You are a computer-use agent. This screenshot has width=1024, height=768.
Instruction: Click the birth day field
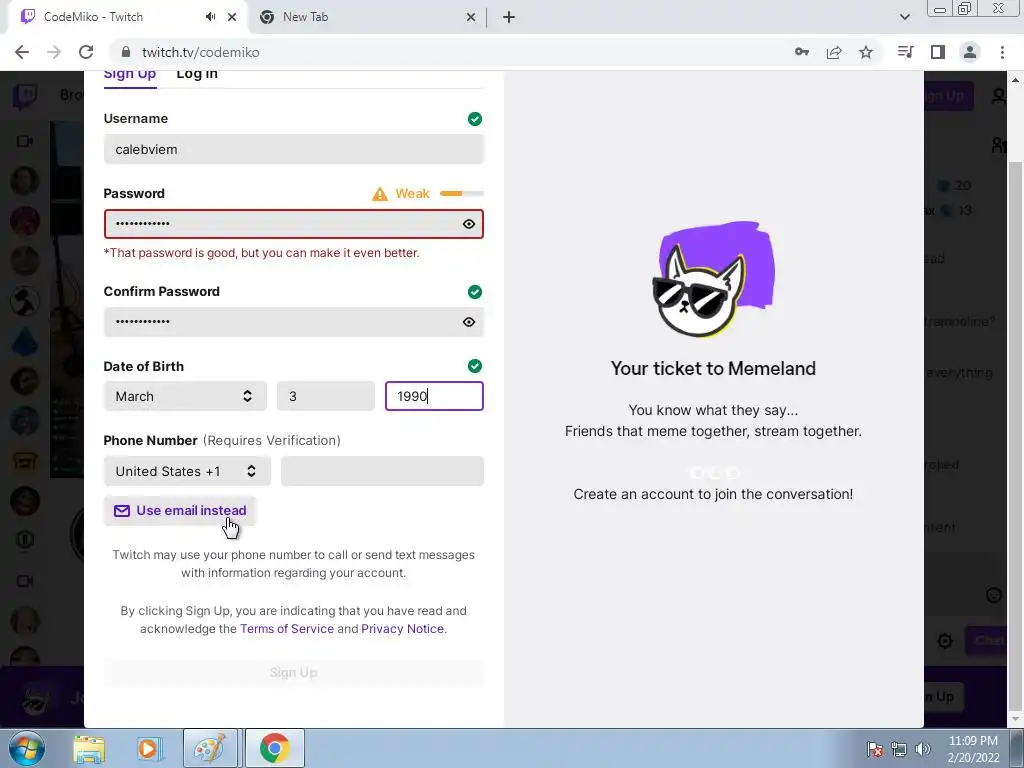[x=325, y=396]
